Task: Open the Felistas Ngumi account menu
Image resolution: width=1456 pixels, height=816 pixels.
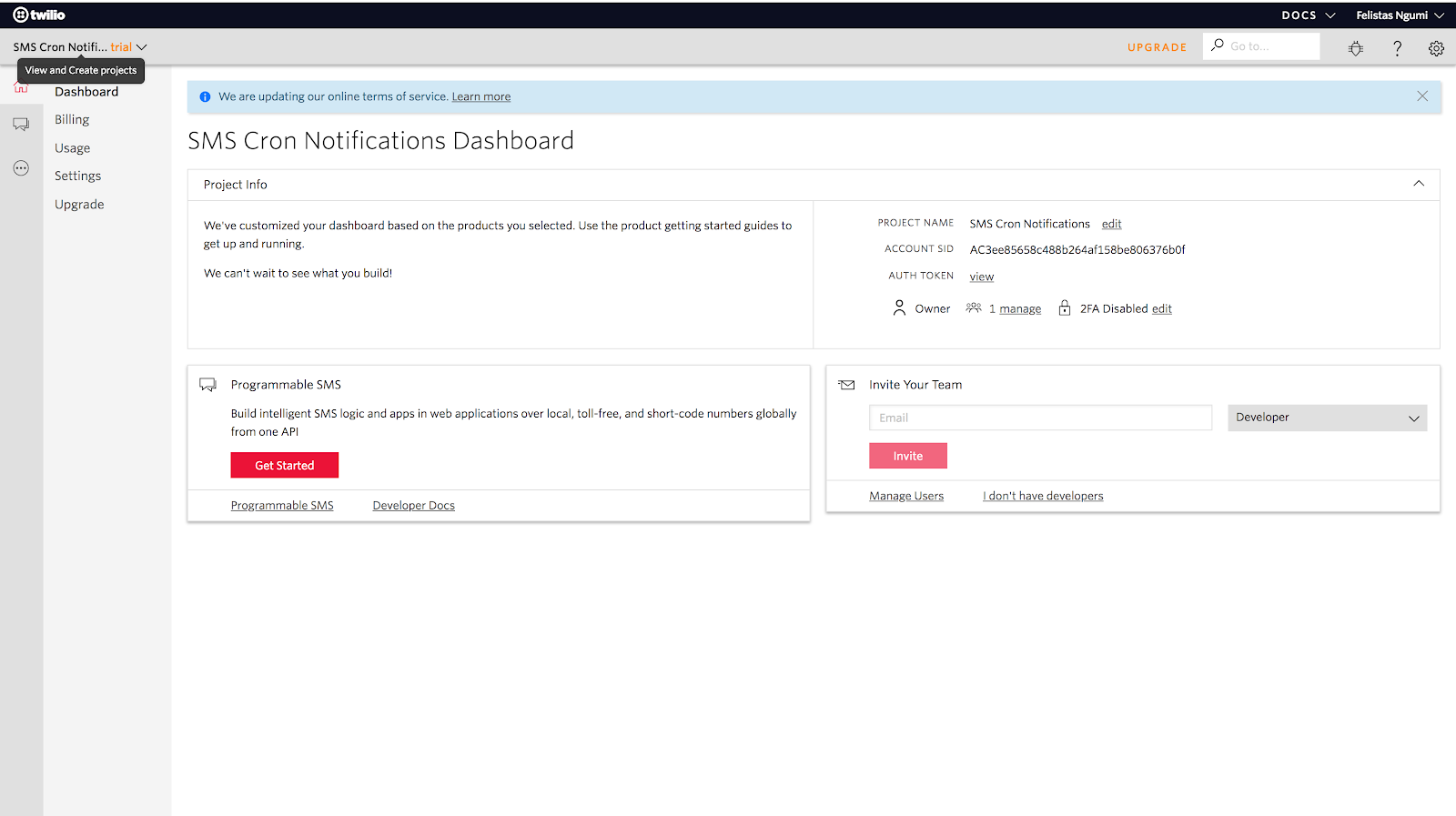Action: [x=1400, y=15]
